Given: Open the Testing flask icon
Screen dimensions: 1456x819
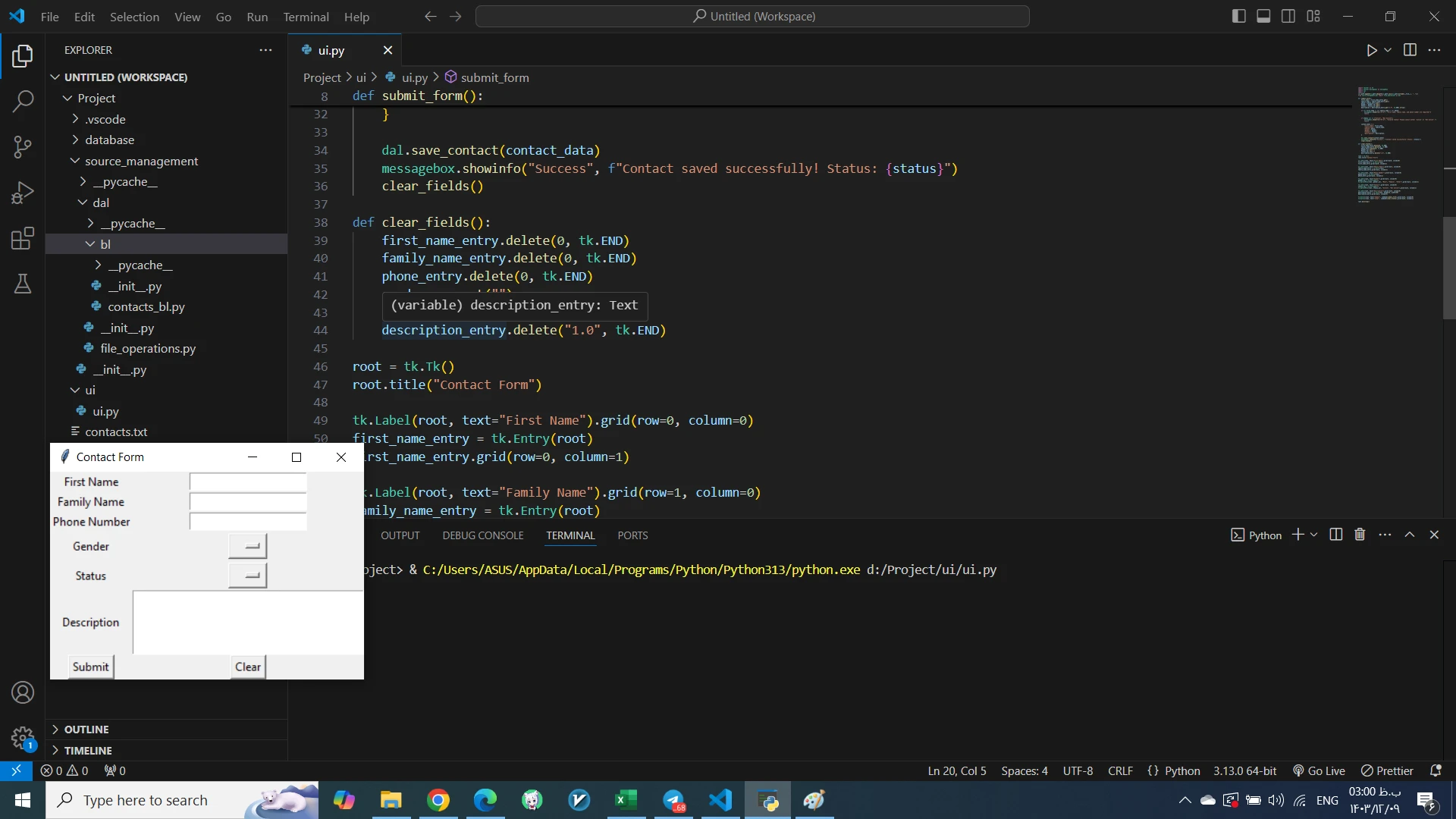Looking at the screenshot, I should point(23,284).
